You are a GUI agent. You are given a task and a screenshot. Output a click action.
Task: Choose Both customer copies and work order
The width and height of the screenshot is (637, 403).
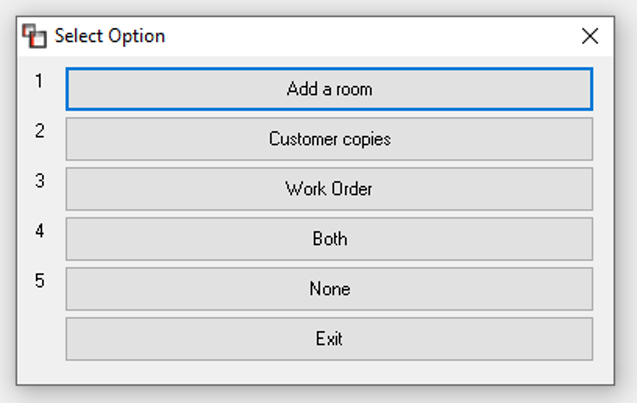[329, 239]
